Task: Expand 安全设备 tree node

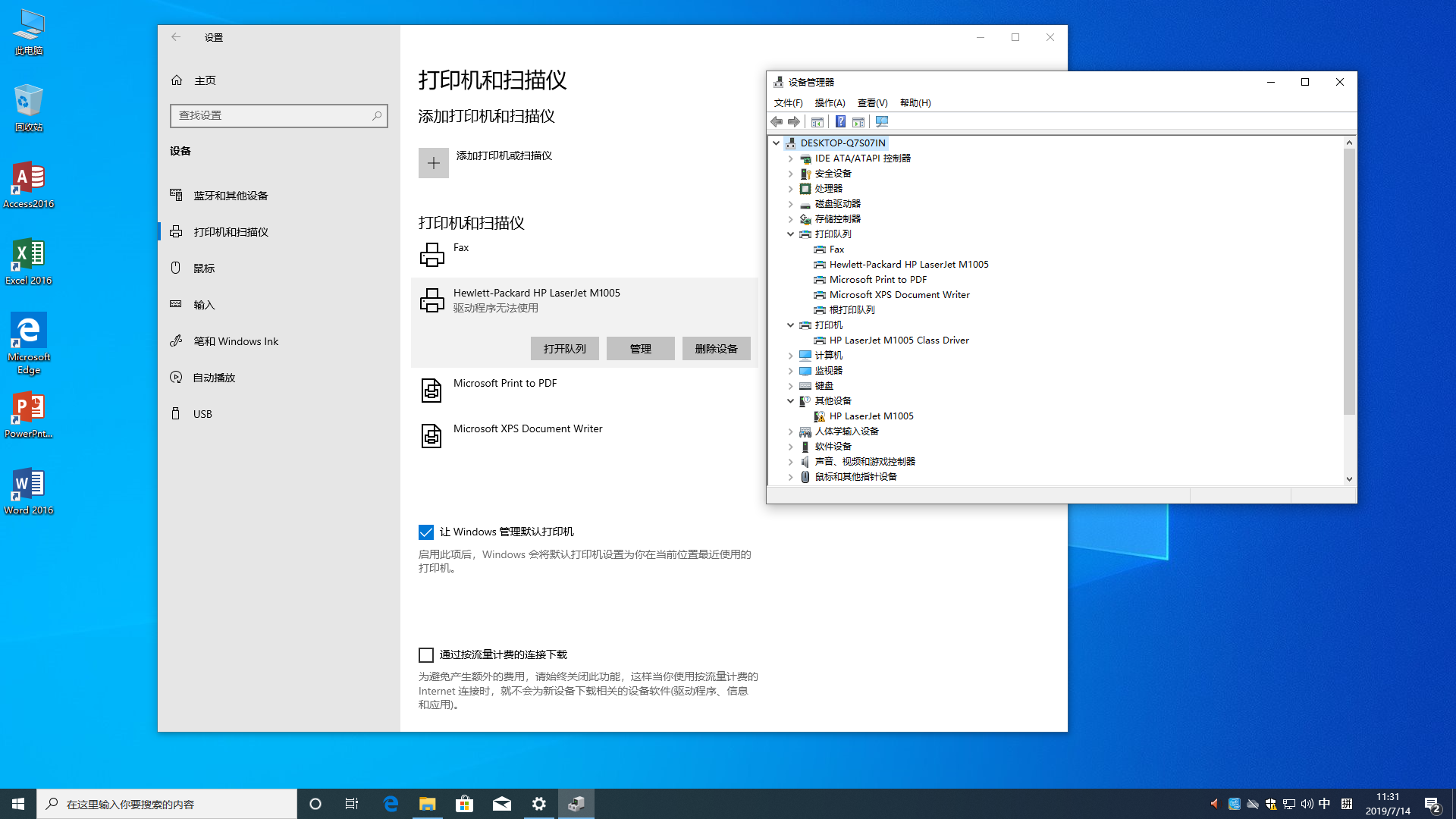Action: tap(790, 174)
